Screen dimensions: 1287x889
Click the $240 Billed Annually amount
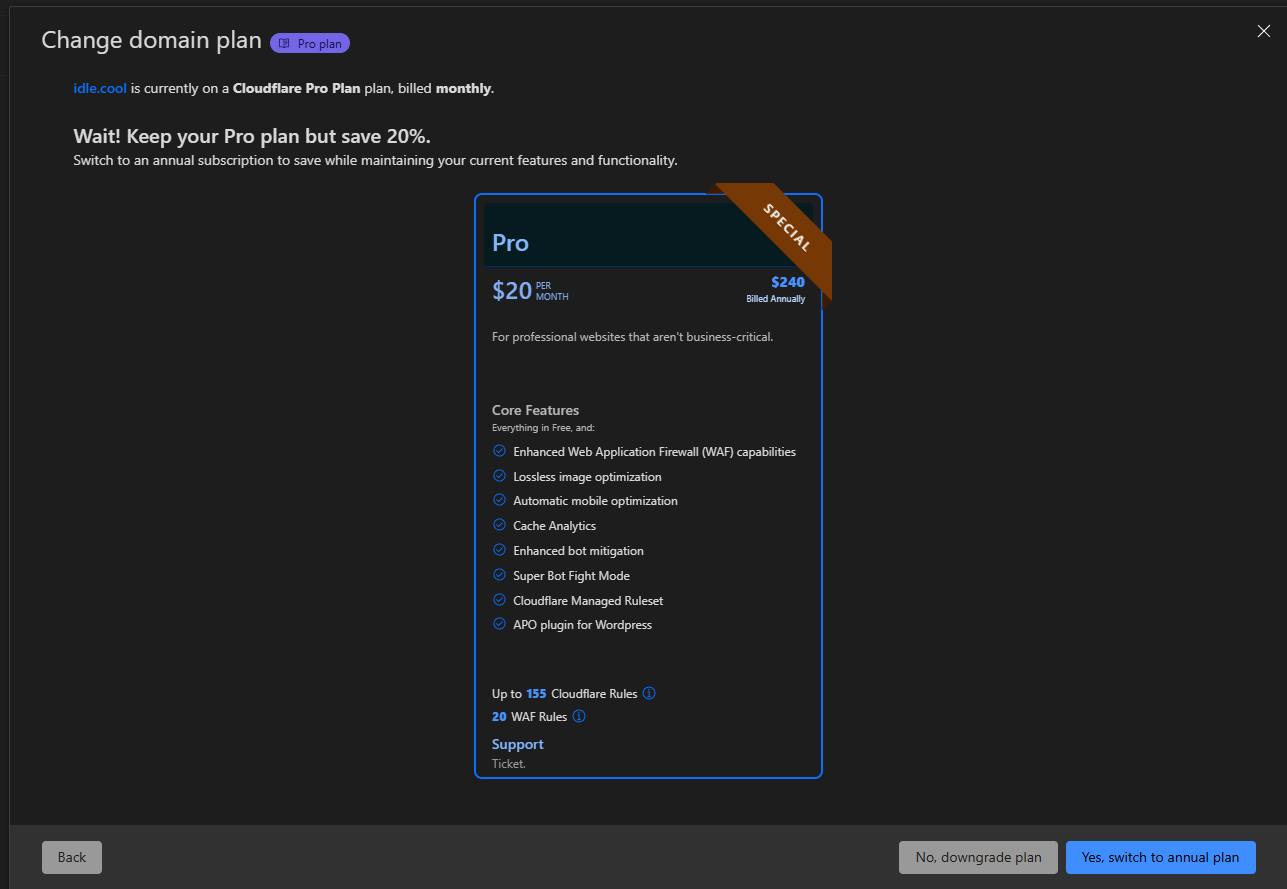point(775,289)
